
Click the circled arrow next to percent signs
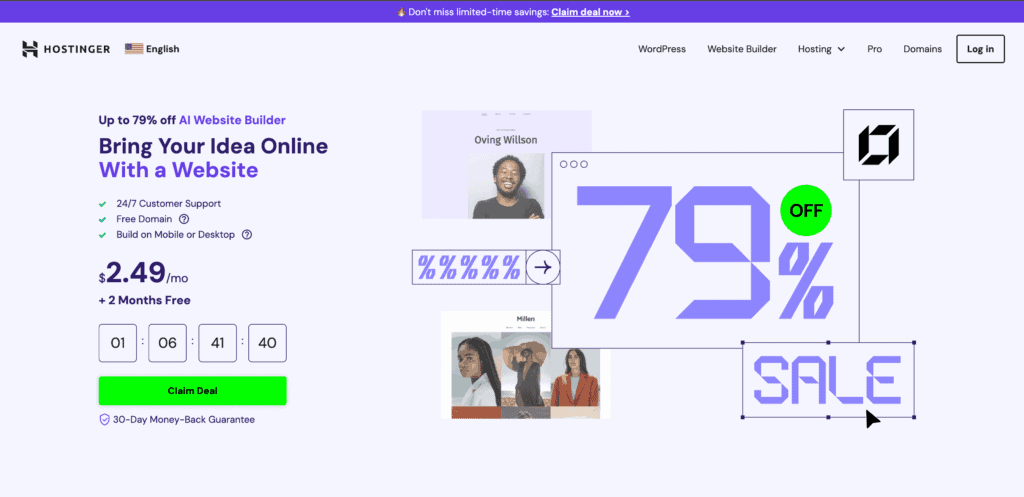(543, 267)
